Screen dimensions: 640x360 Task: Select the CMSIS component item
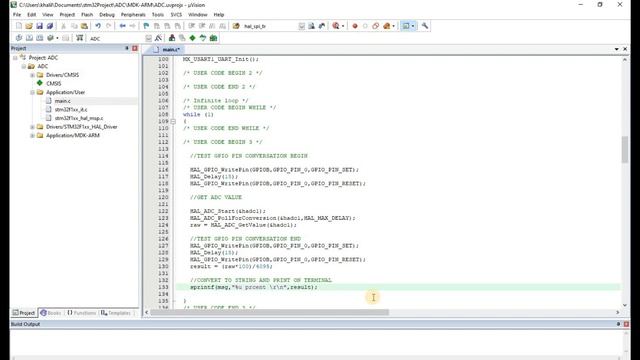pos(53,83)
